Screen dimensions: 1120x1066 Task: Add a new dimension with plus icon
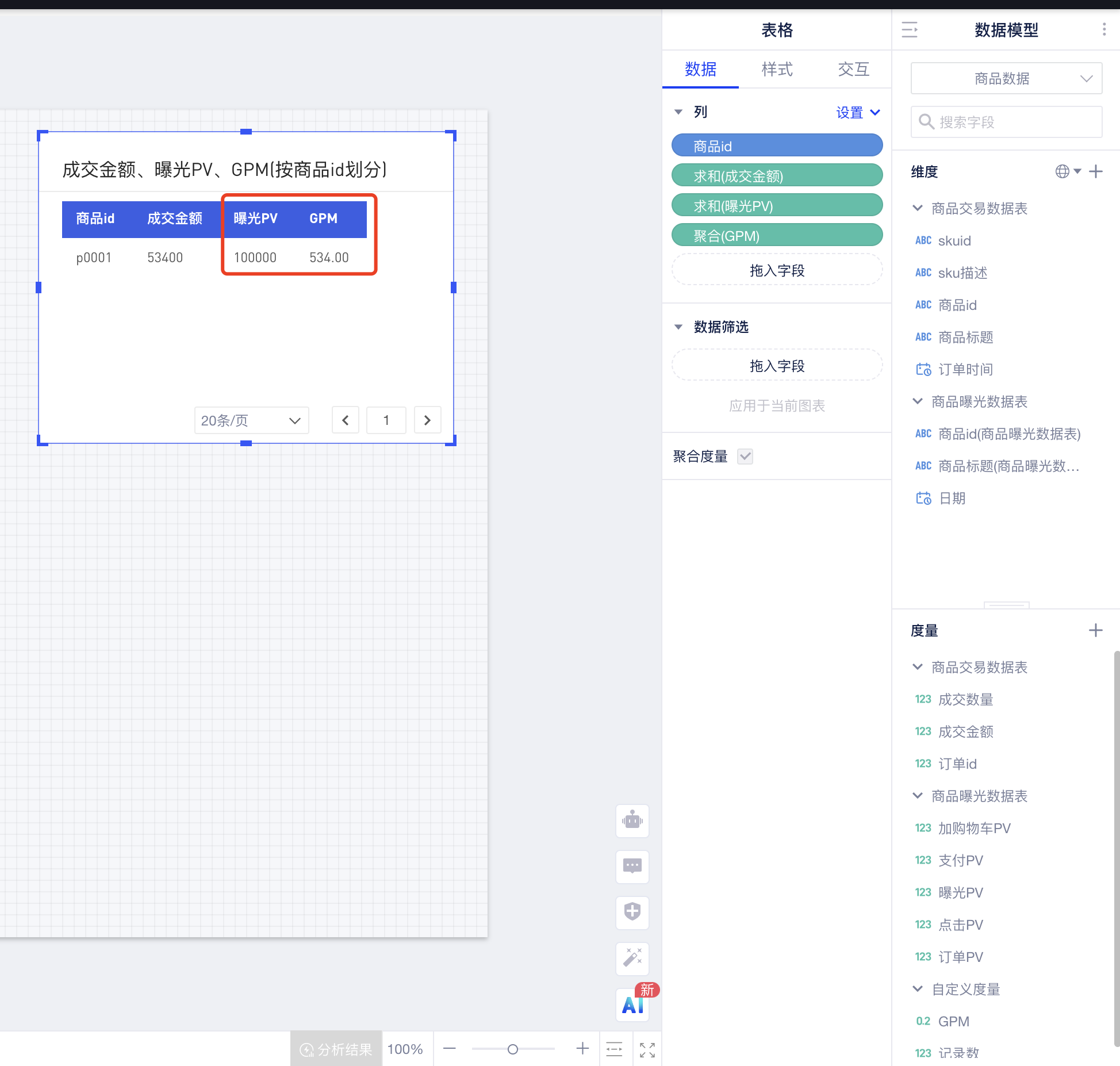pyautogui.click(x=1095, y=171)
